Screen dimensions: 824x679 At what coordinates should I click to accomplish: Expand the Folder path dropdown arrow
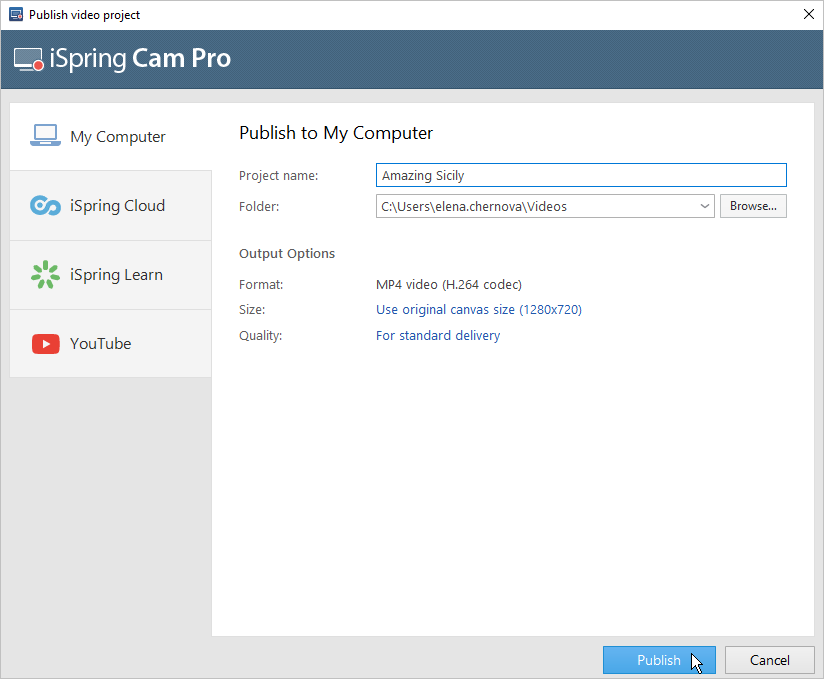pyautogui.click(x=705, y=206)
